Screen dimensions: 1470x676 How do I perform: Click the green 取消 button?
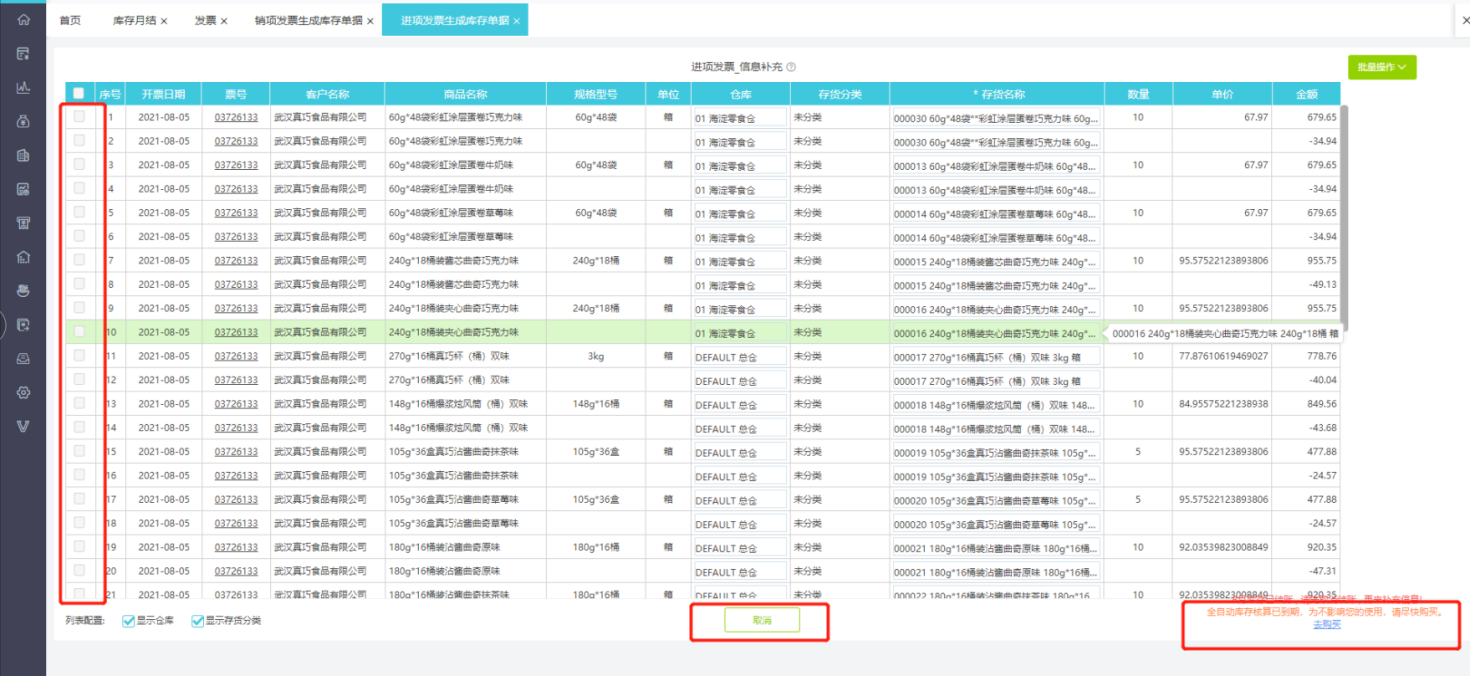(x=762, y=620)
